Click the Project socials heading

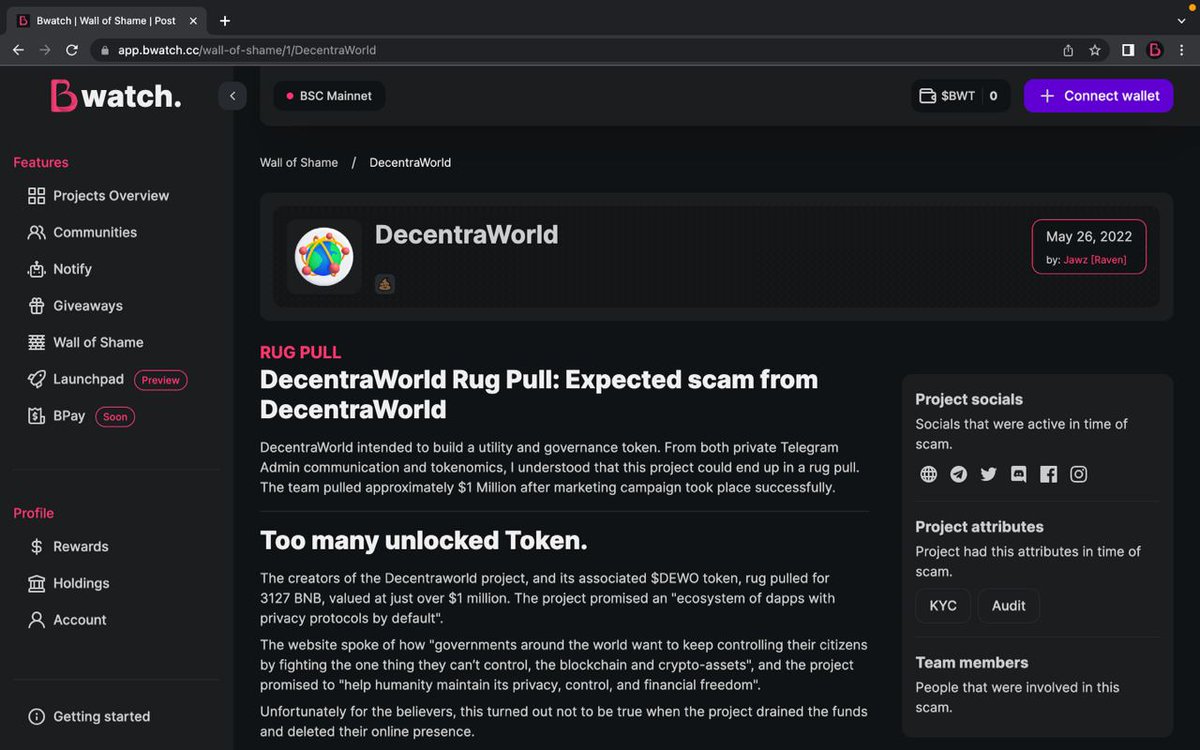[x=969, y=399]
